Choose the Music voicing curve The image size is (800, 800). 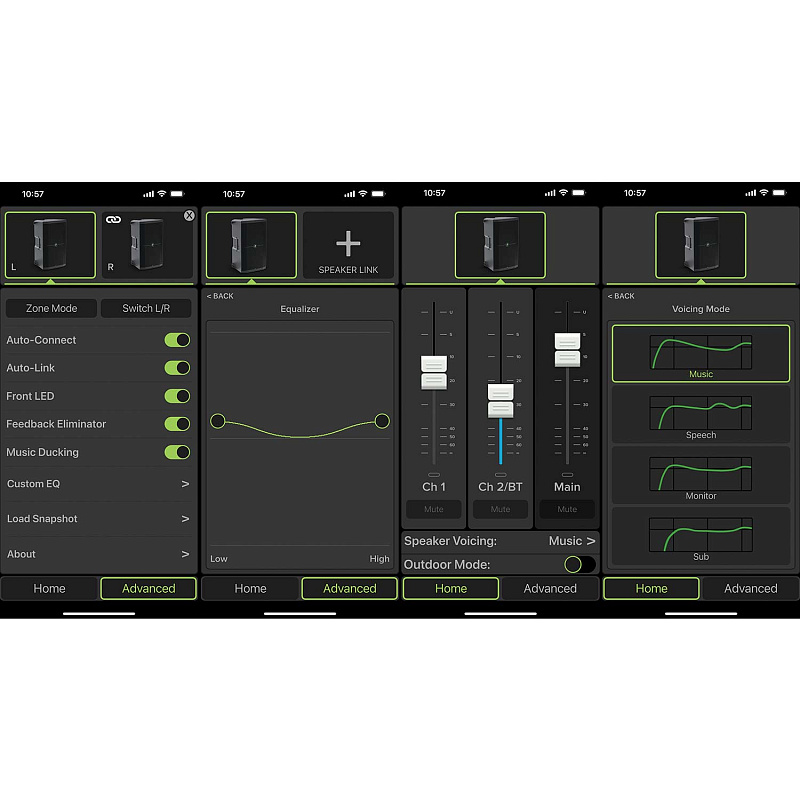[x=700, y=353]
